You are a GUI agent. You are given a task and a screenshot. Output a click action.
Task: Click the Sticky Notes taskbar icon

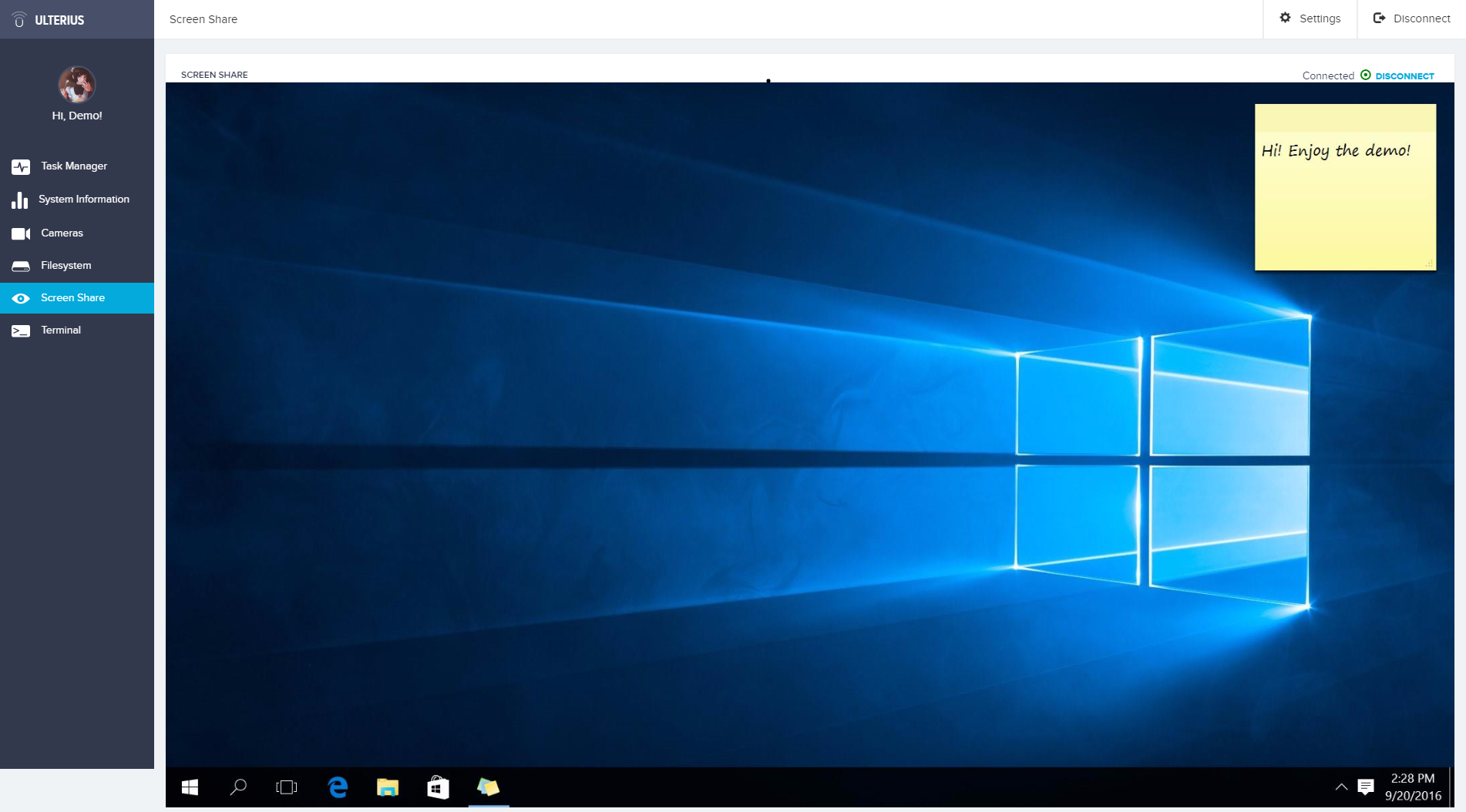[x=488, y=787]
